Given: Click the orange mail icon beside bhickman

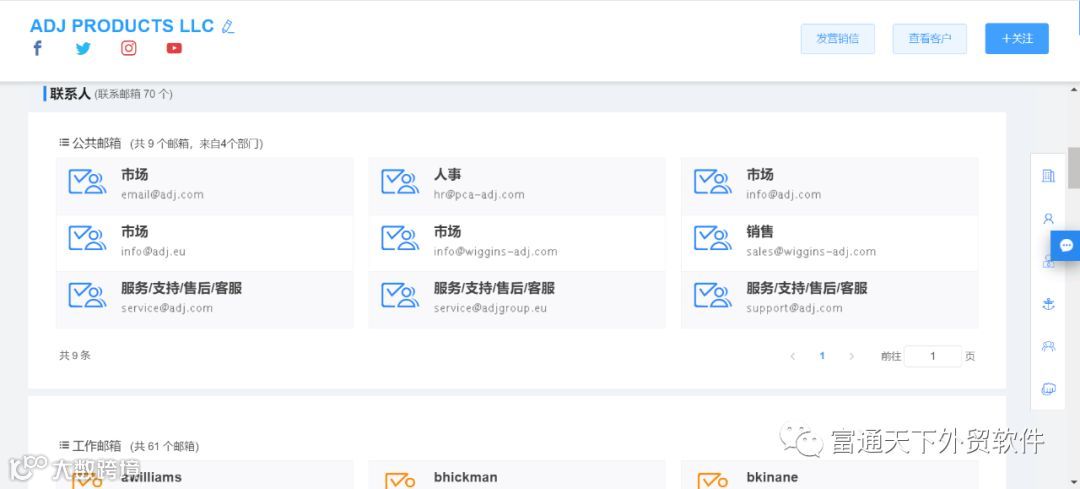Looking at the screenshot, I should pyautogui.click(x=400, y=480).
